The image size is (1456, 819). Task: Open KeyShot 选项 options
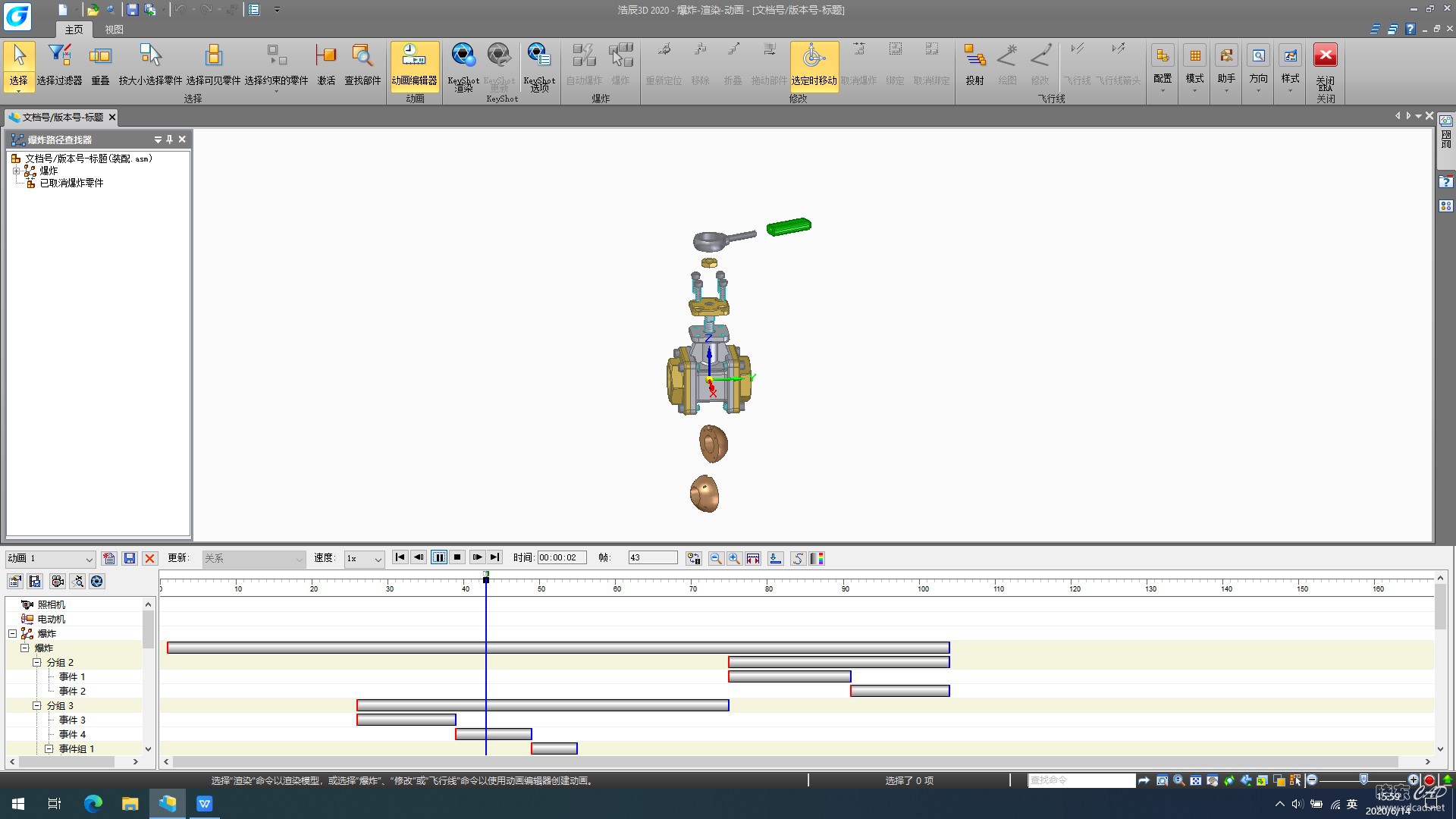539,67
